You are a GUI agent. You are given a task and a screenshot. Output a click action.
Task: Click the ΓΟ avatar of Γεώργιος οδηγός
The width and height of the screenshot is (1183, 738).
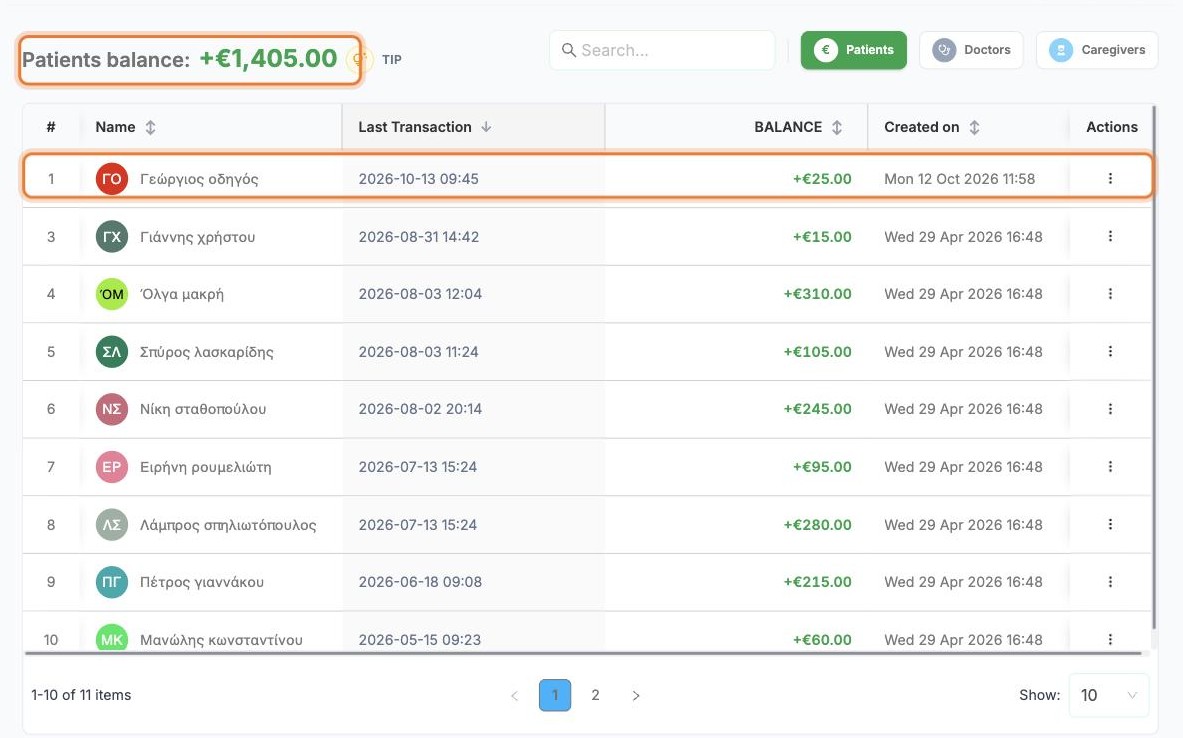(x=112, y=179)
